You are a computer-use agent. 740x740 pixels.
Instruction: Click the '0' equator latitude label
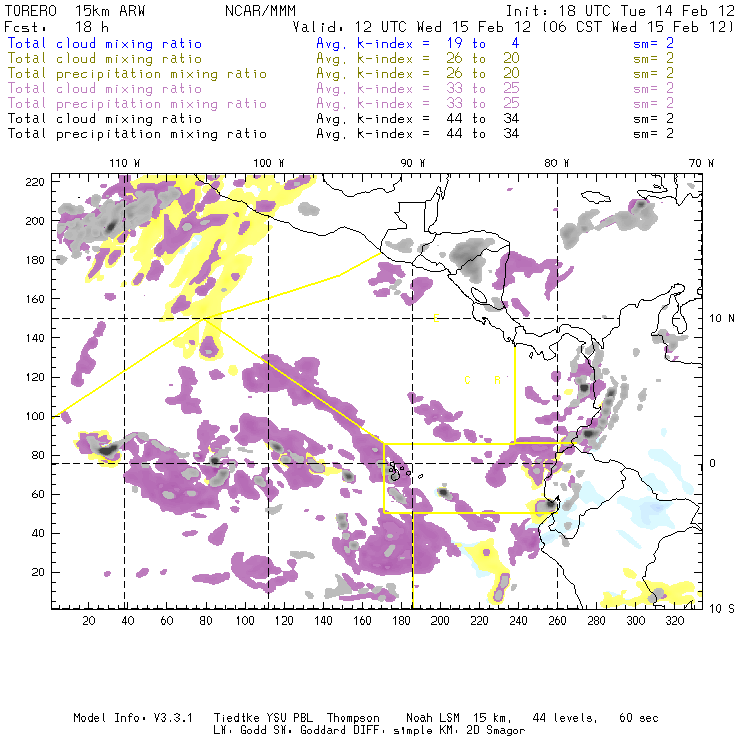click(x=713, y=463)
